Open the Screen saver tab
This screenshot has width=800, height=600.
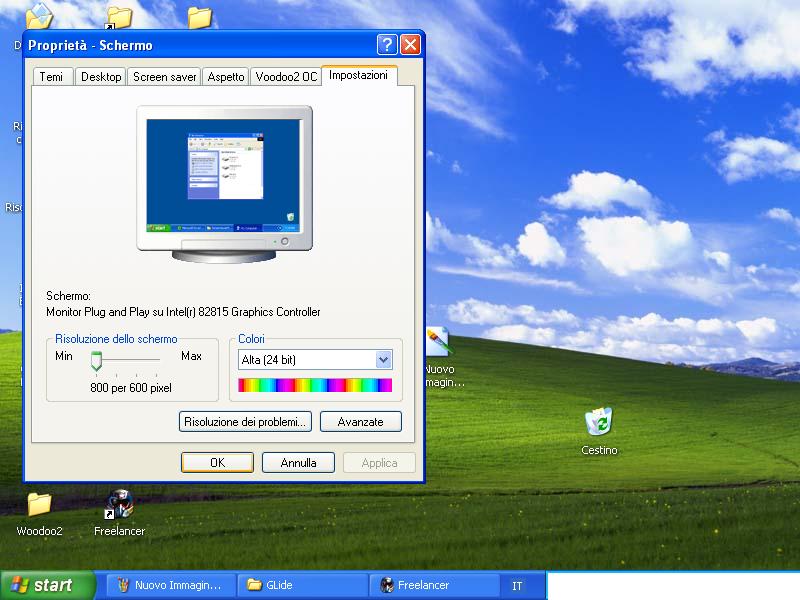[164, 77]
